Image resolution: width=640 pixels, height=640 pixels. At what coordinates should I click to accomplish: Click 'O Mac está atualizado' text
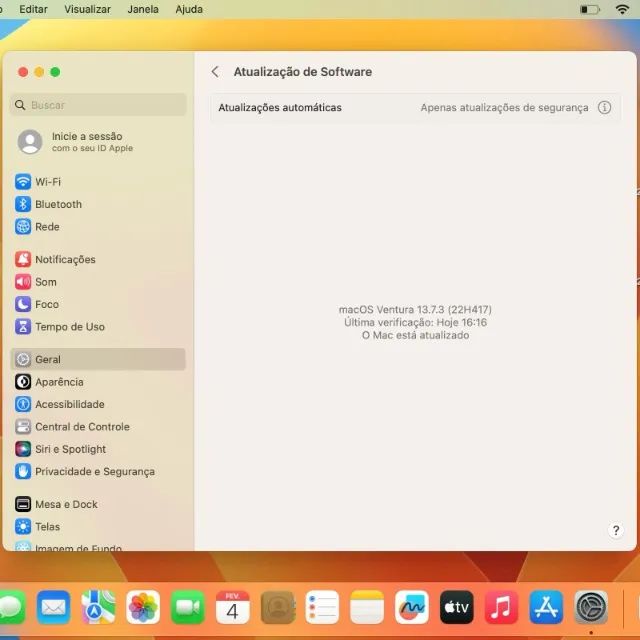415,335
